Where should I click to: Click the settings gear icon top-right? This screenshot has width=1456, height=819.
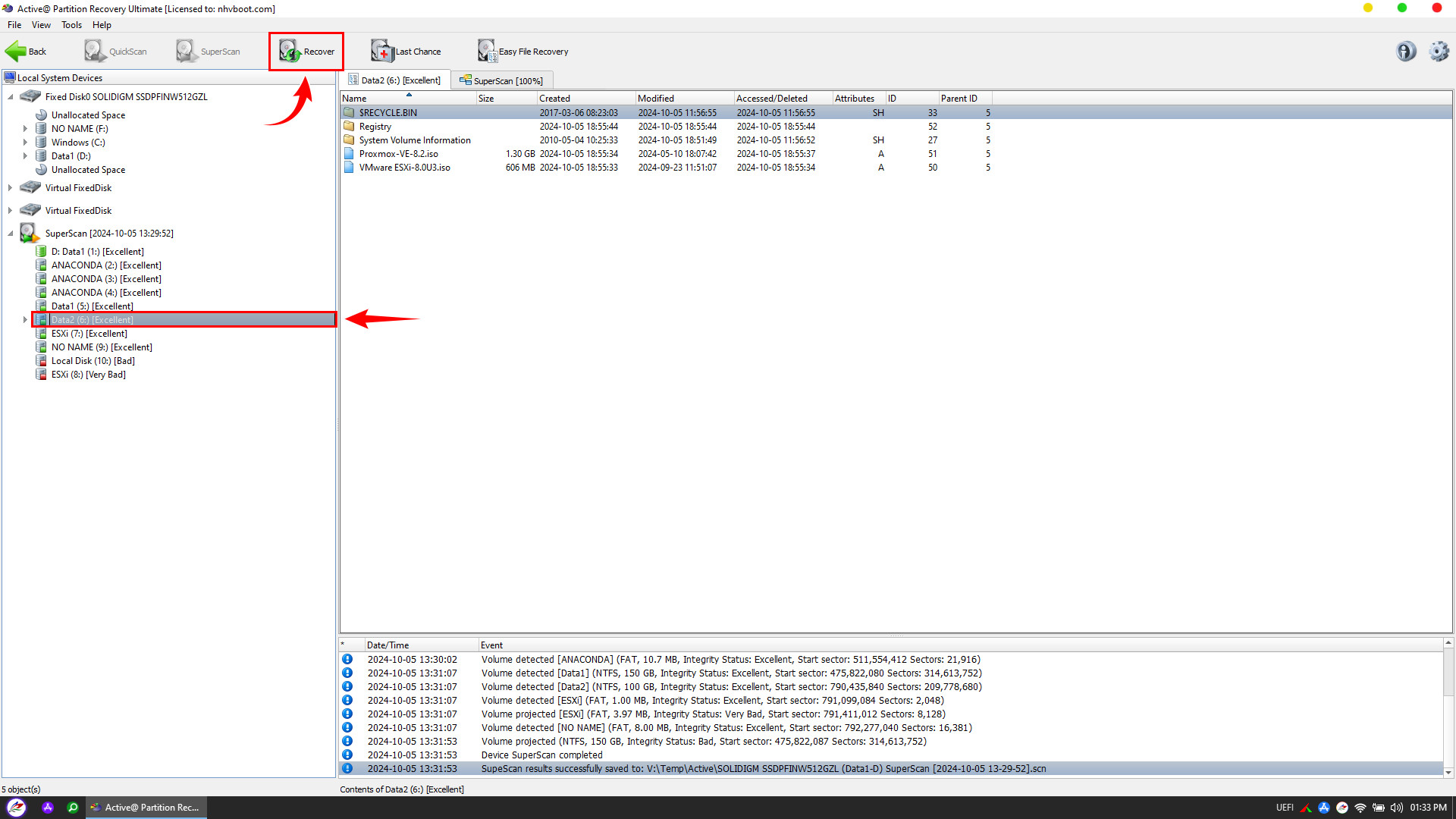[1438, 51]
